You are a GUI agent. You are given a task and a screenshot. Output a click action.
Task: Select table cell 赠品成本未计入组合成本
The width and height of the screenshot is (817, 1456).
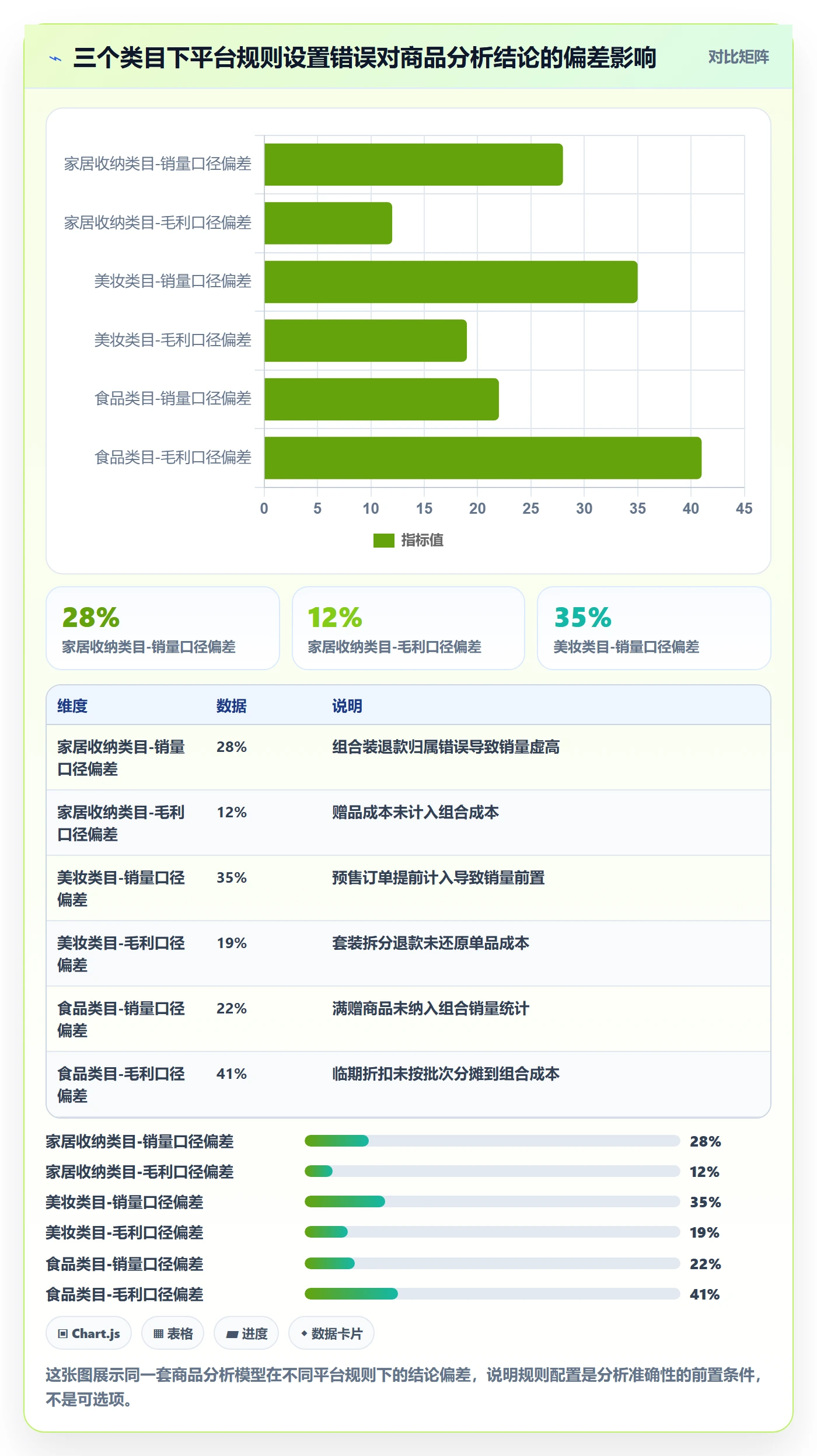click(x=416, y=812)
